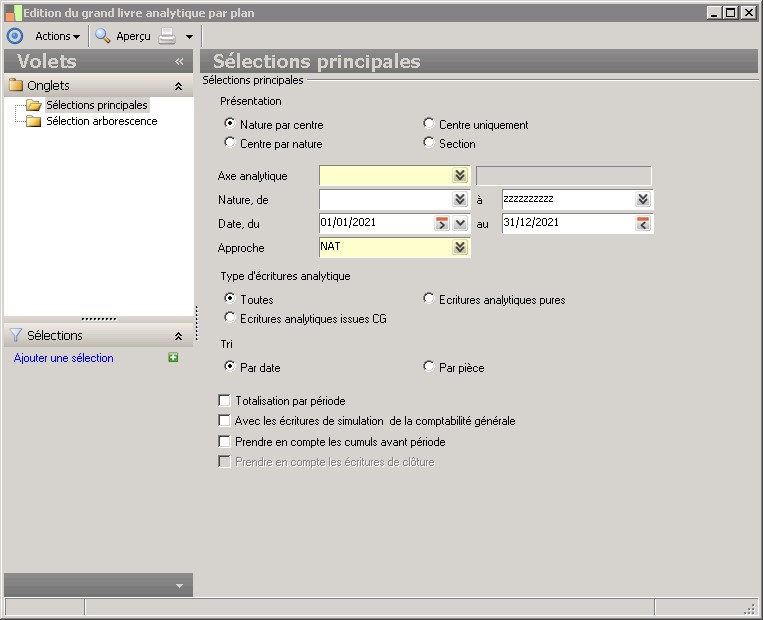
Task: Collapse the Volets panel with double chevron
Action: (x=179, y=62)
